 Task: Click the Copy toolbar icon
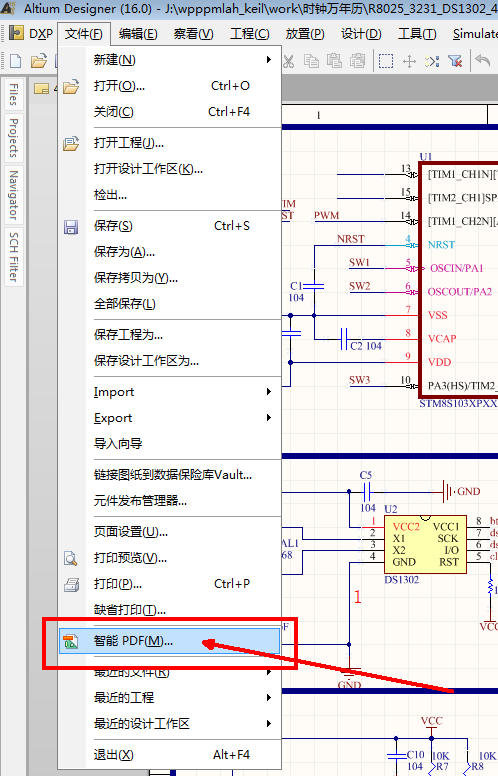pyautogui.click(x=311, y=61)
